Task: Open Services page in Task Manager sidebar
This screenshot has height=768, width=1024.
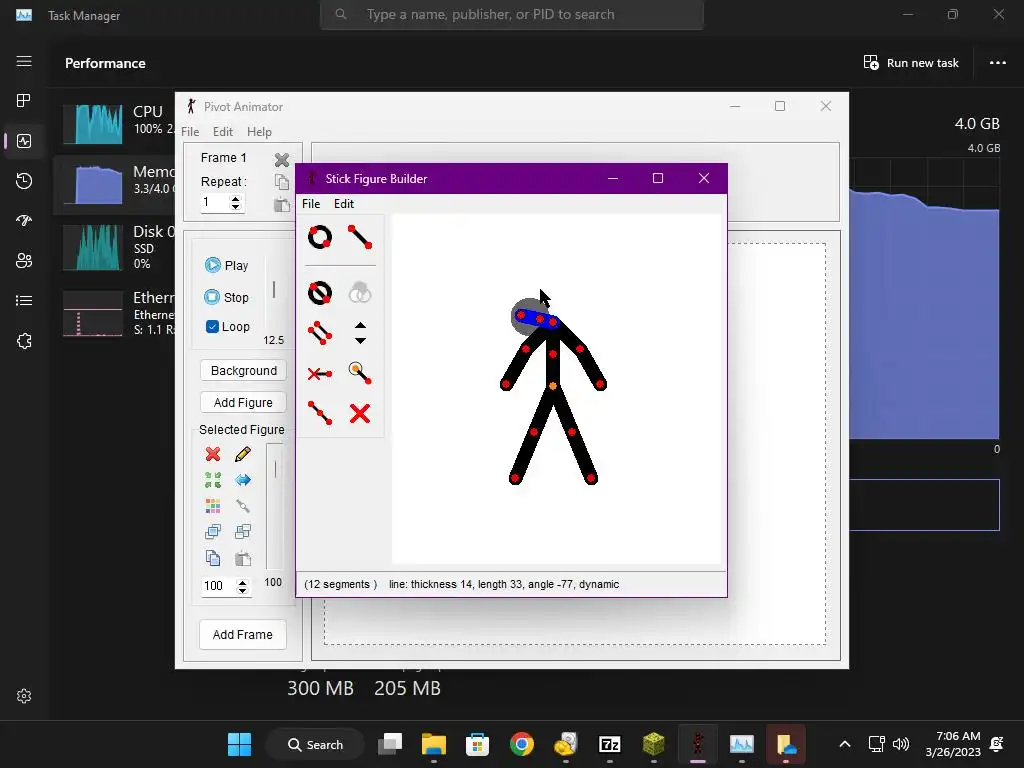Action: coord(24,341)
